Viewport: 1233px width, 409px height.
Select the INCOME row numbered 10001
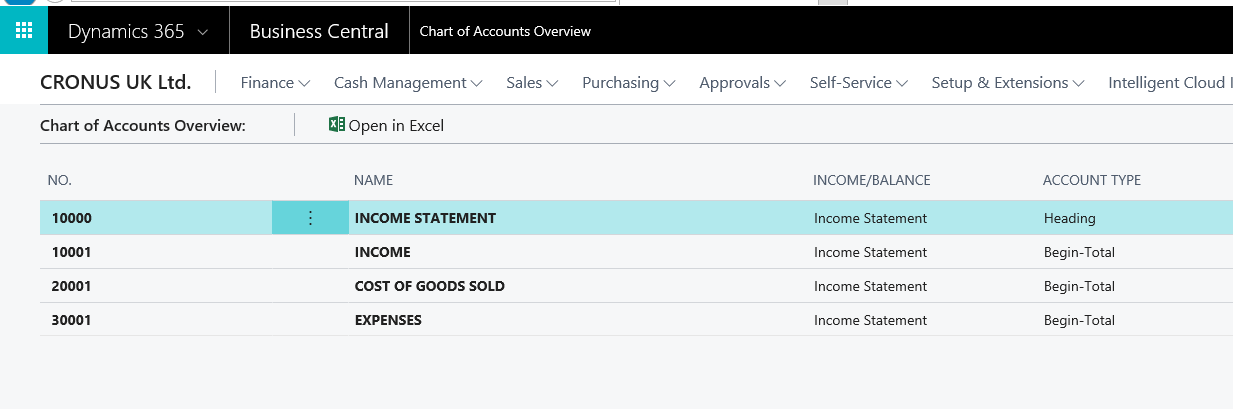[382, 252]
